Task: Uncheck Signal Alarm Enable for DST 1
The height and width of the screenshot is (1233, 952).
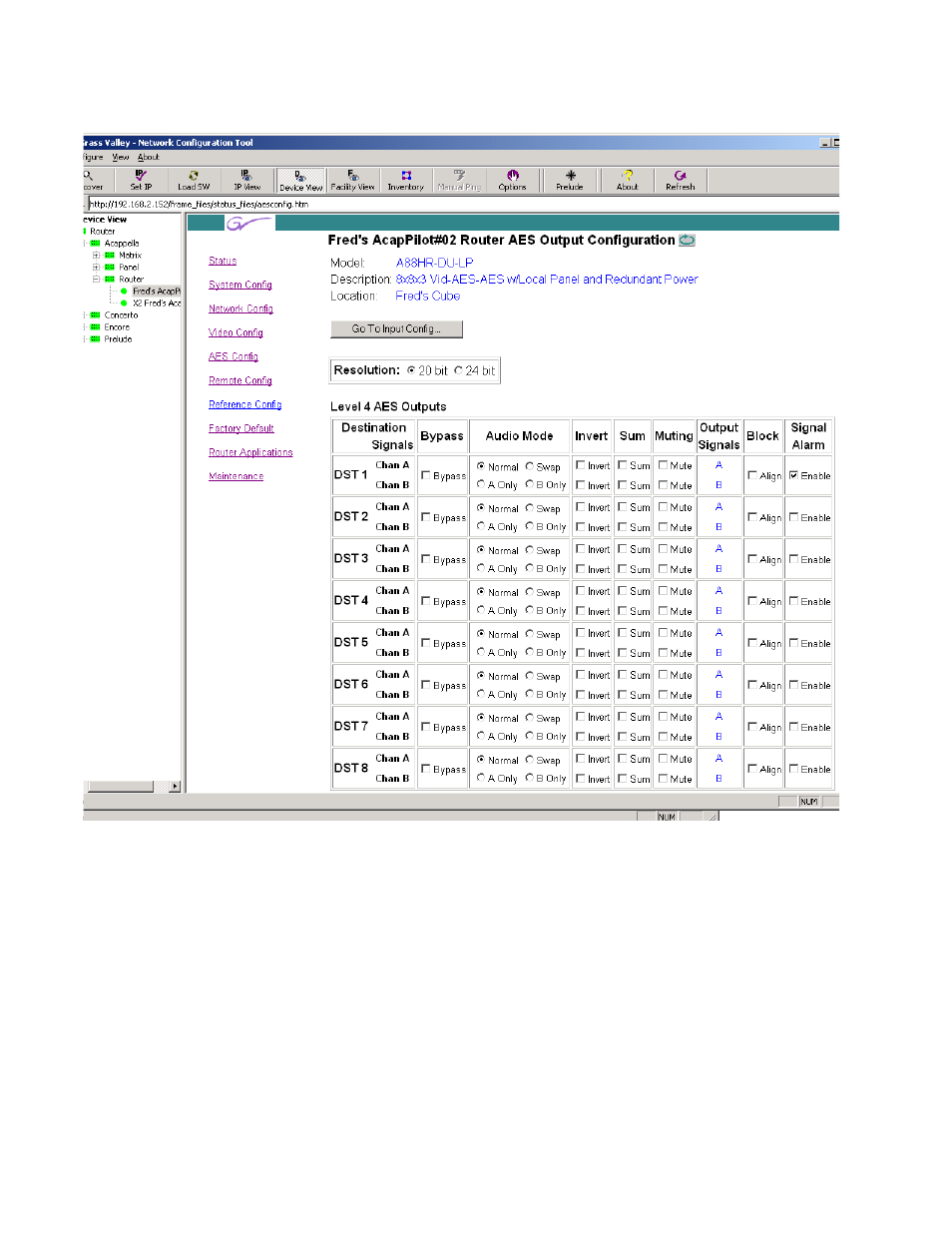Action: [794, 475]
